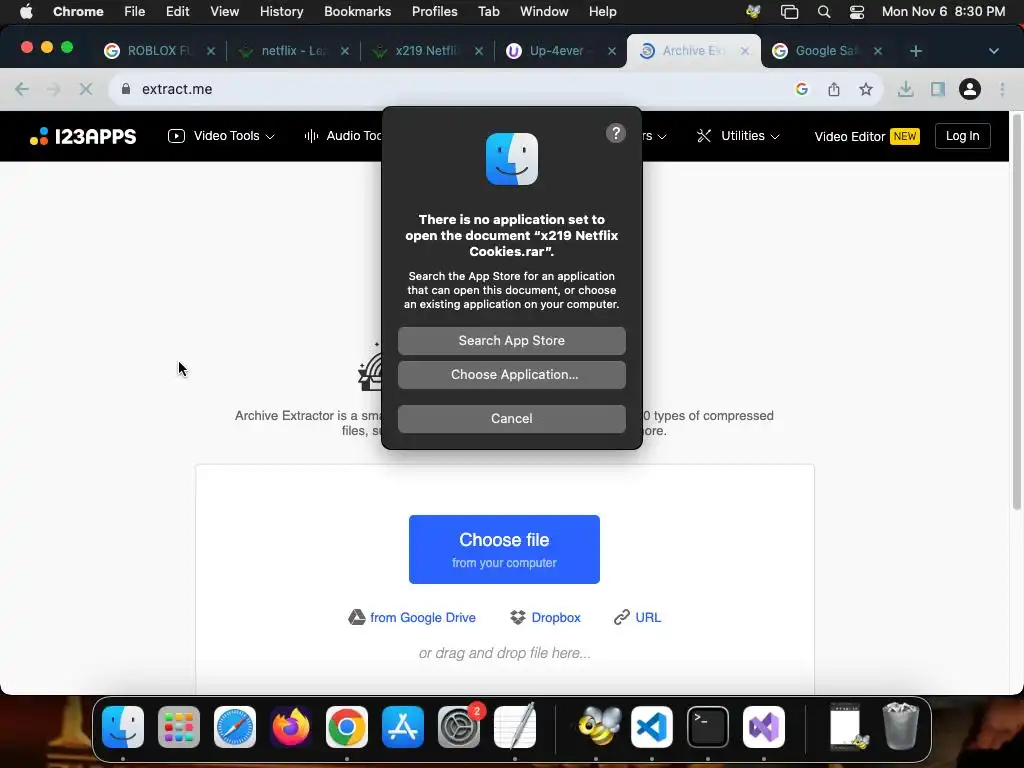Open the Finder icon in the dock
1024x768 pixels.
coord(123,727)
